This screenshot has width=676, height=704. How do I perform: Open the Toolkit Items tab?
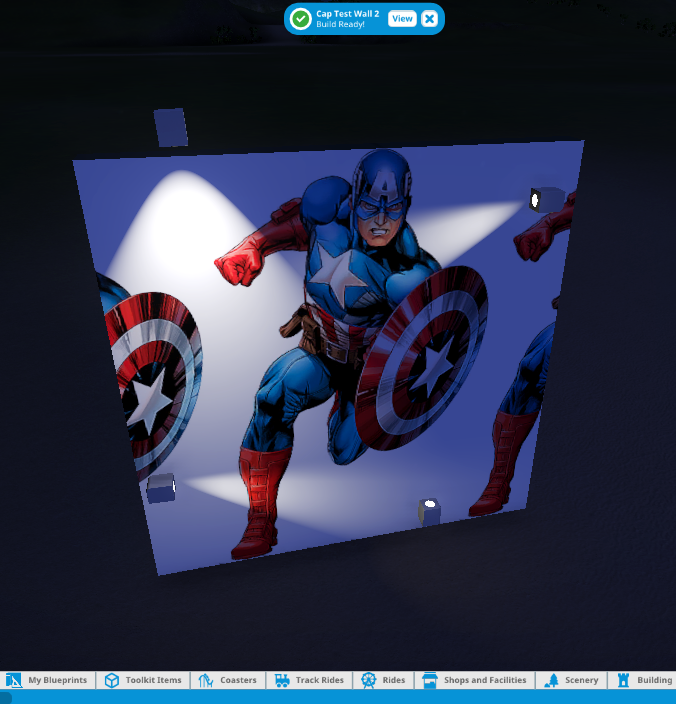pyautogui.click(x=143, y=680)
